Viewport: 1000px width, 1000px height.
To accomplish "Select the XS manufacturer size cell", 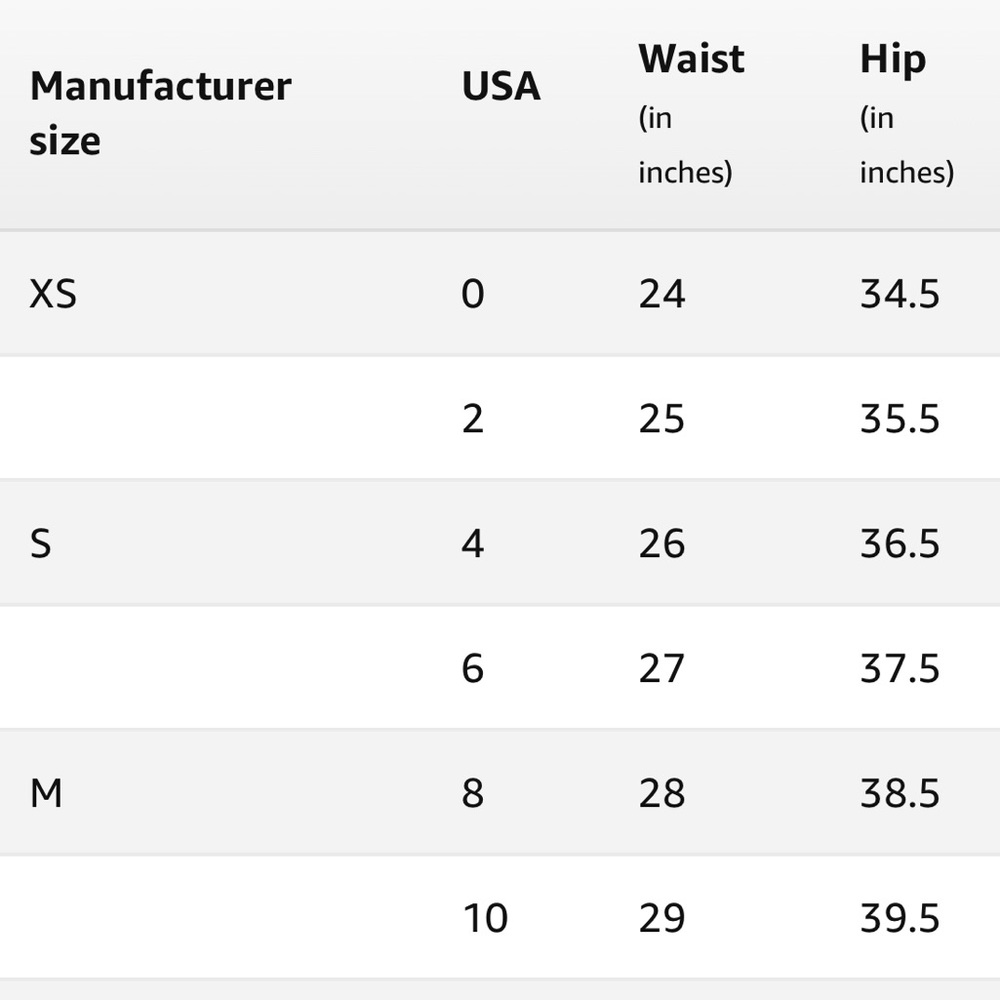I will (x=53, y=294).
